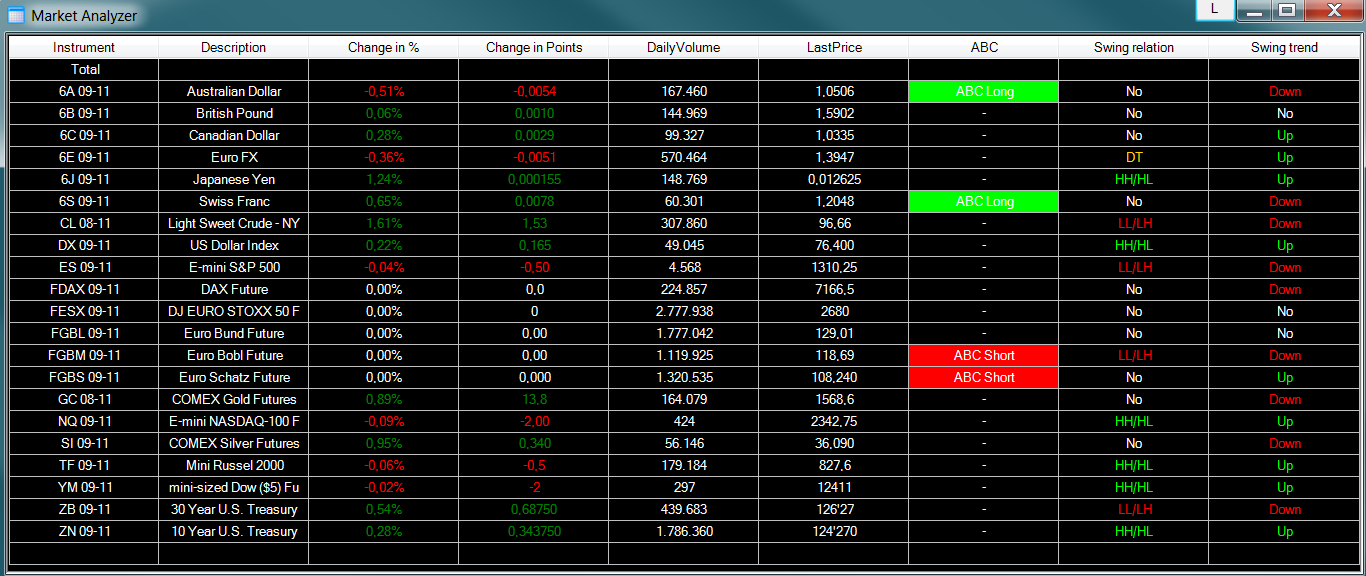Select the 6E 09-11 instrument cell

84,157
